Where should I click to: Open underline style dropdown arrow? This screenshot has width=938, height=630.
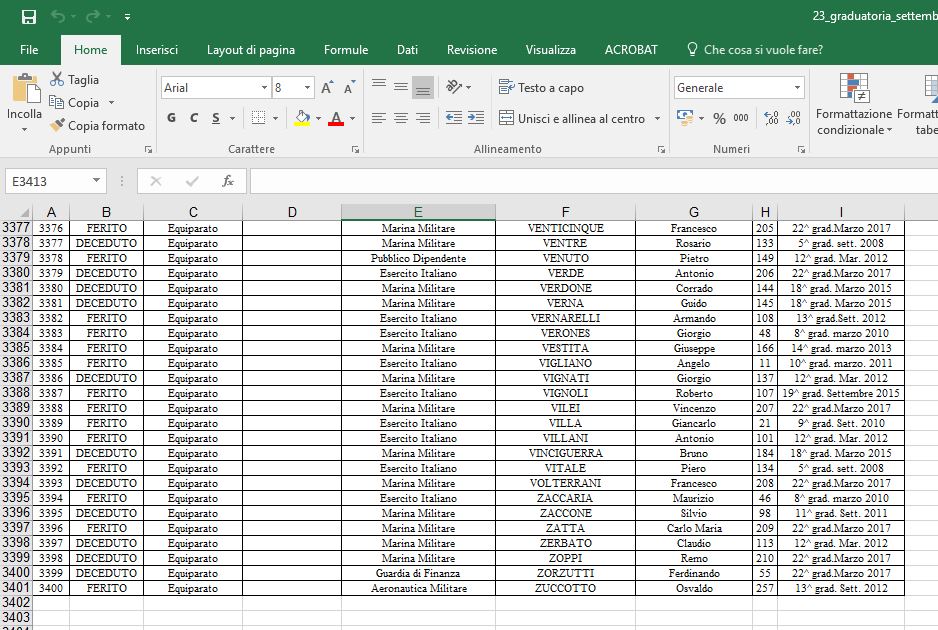tap(232, 118)
